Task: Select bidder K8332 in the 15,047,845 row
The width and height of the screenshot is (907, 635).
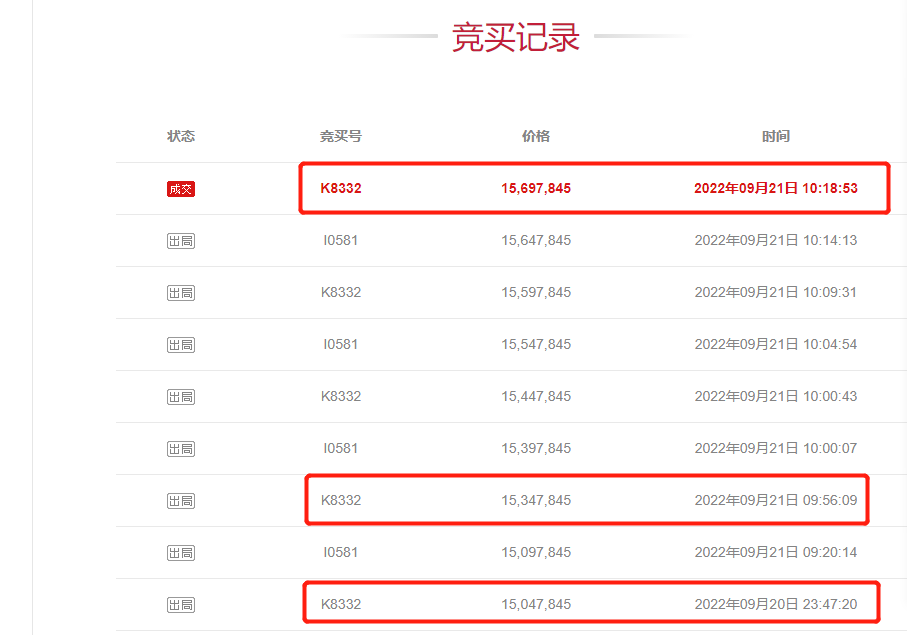Action: tap(341, 605)
